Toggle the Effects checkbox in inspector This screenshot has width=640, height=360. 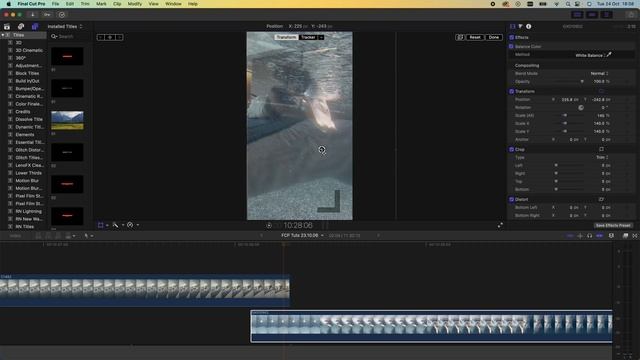(x=511, y=38)
